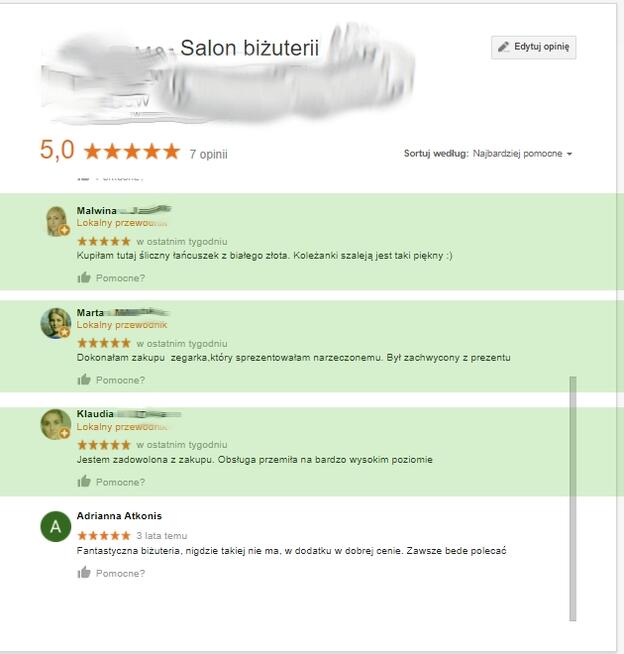Click the Edytuj opinię button
The image size is (624, 654).
533,47
